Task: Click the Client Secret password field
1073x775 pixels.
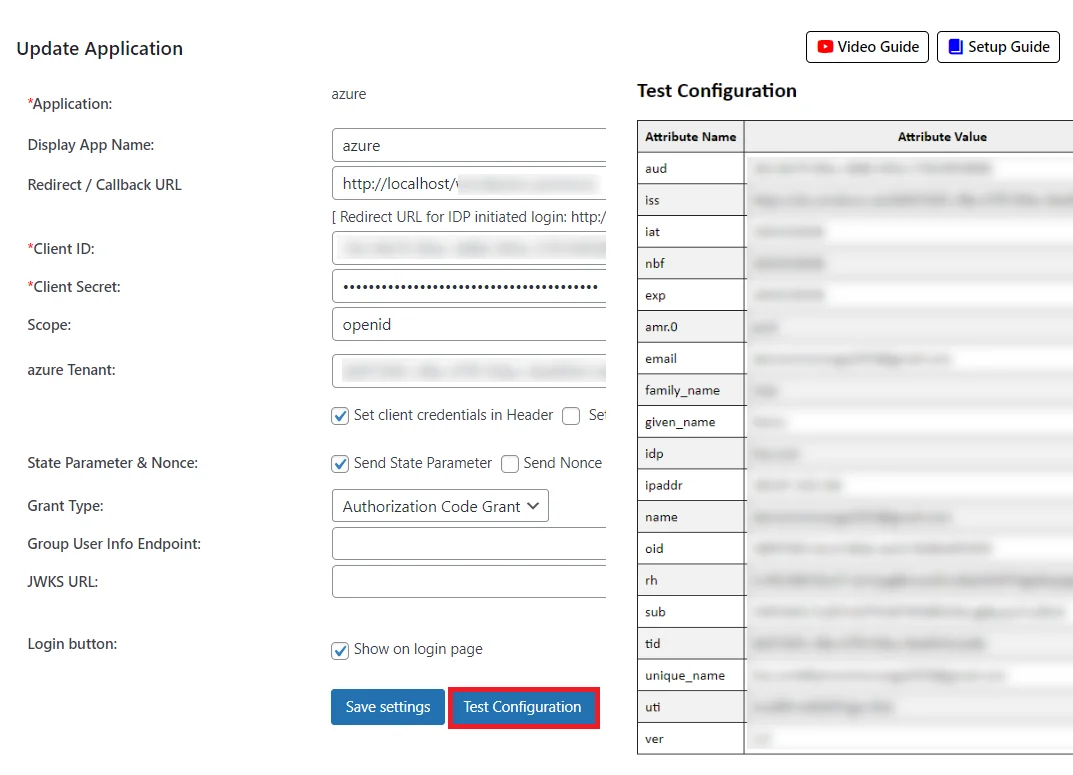Action: pyautogui.click(x=469, y=286)
